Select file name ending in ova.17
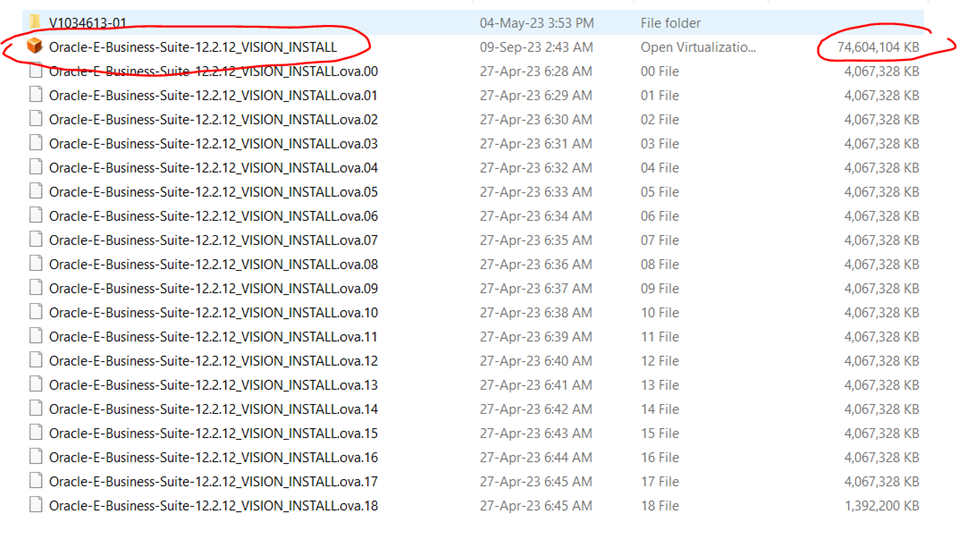Image resolution: width=975 pixels, height=556 pixels. [x=213, y=481]
